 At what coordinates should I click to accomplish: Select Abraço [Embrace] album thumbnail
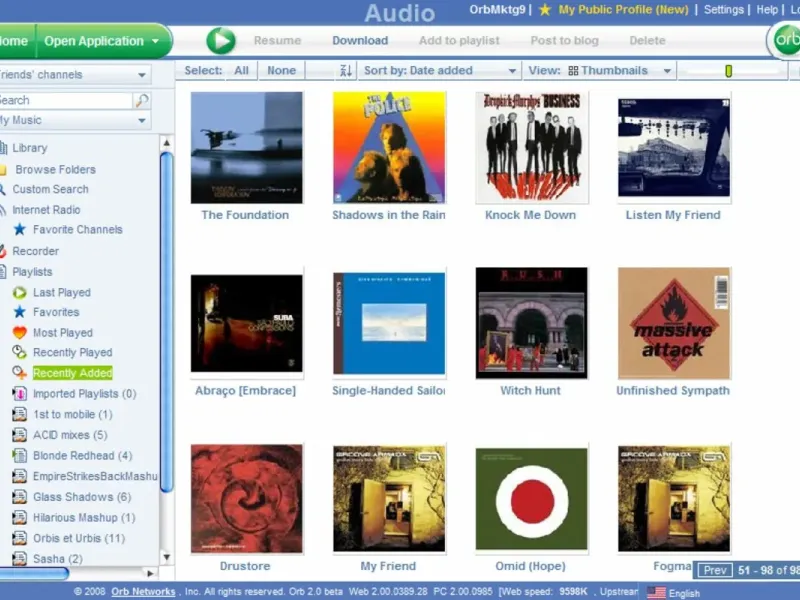(246, 323)
